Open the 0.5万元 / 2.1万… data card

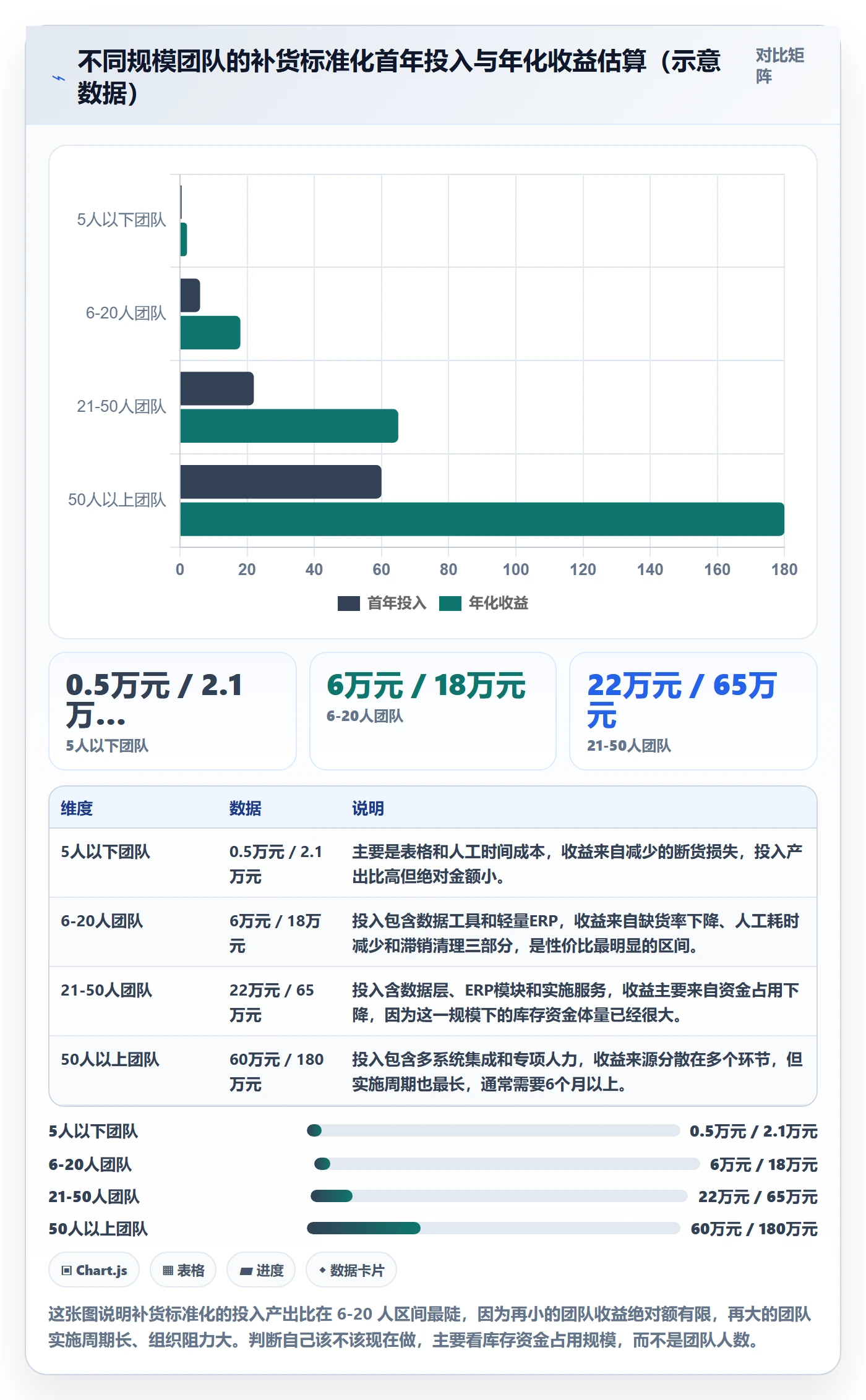[173, 711]
